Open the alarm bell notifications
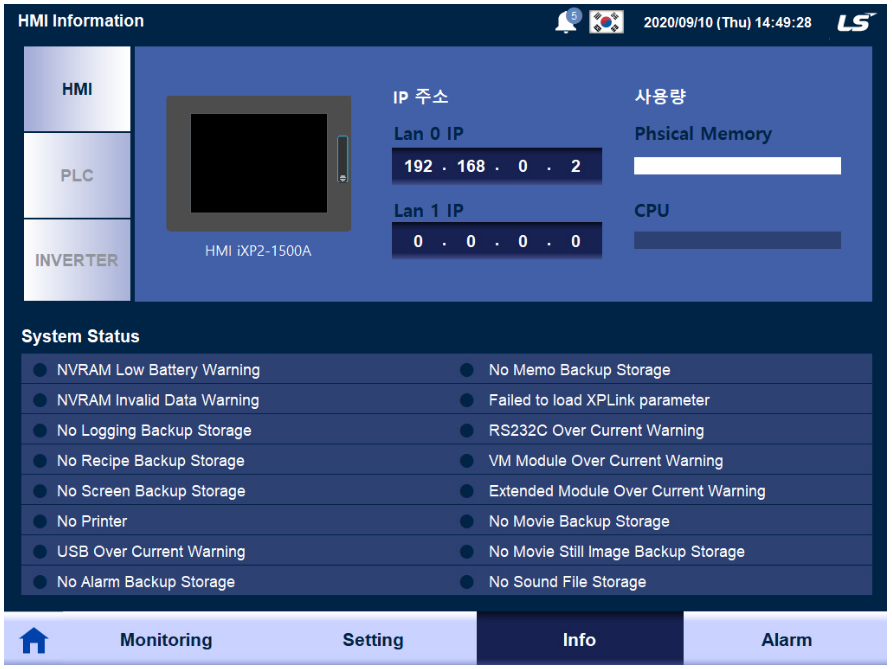Image resolution: width=892 pixels, height=669 pixels. (567, 22)
